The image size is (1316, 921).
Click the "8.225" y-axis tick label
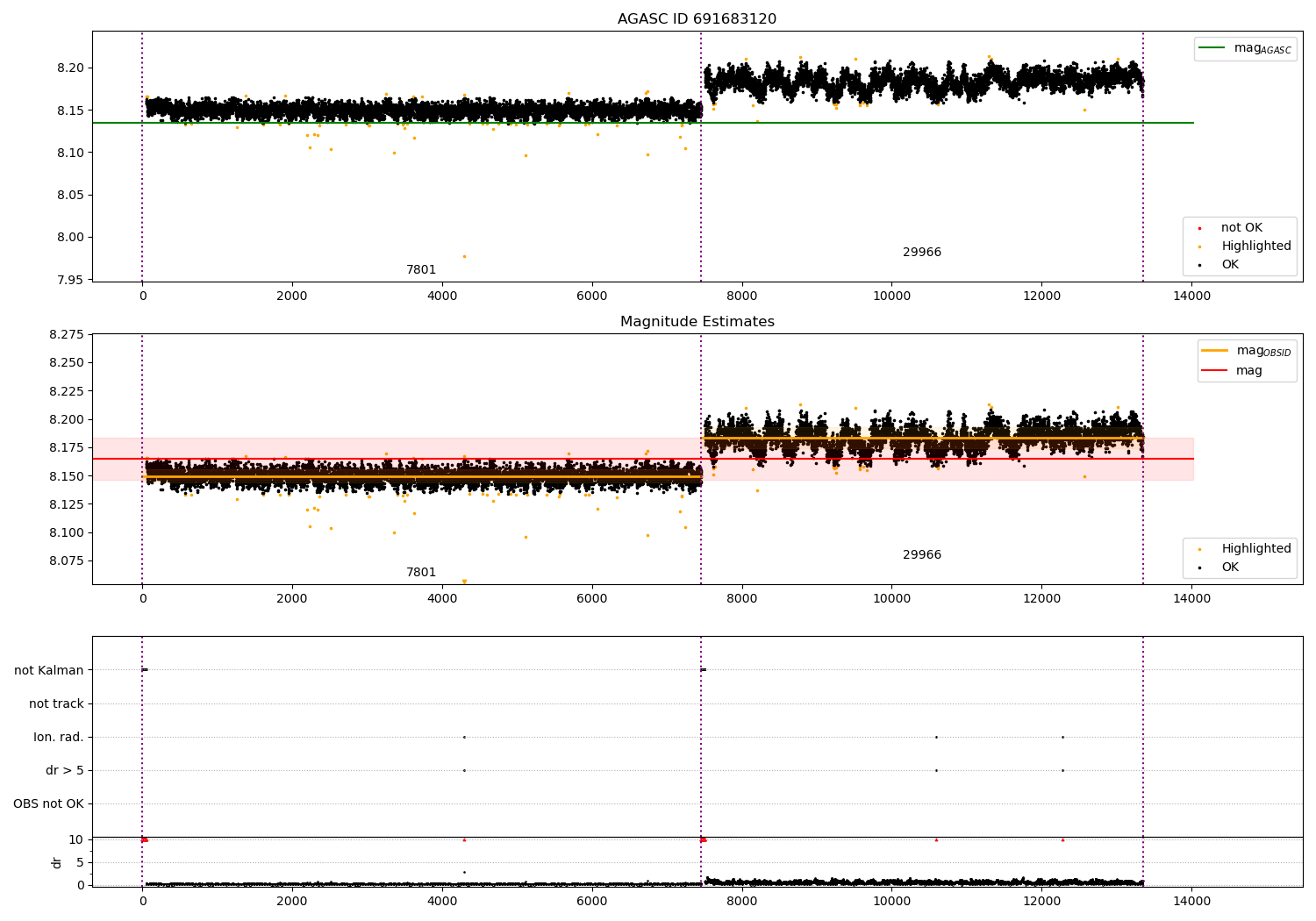click(67, 391)
